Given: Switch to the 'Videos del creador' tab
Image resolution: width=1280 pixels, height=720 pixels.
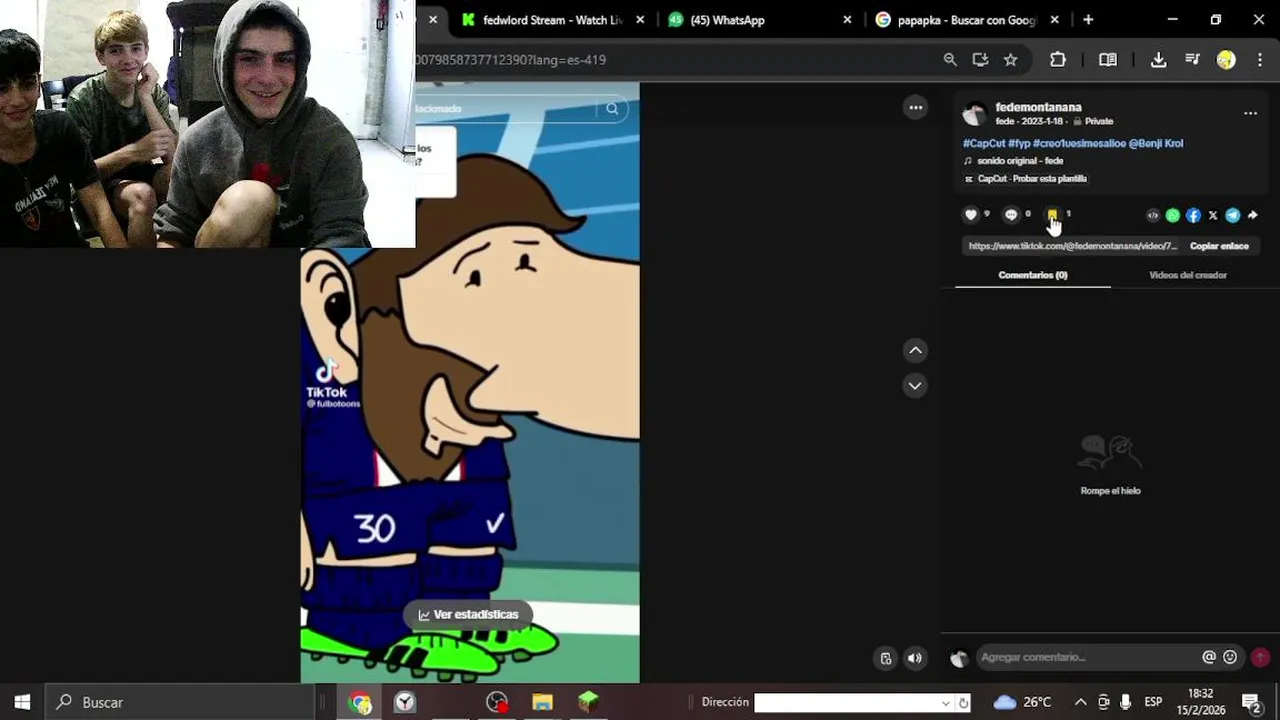Looking at the screenshot, I should [x=1188, y=275].
